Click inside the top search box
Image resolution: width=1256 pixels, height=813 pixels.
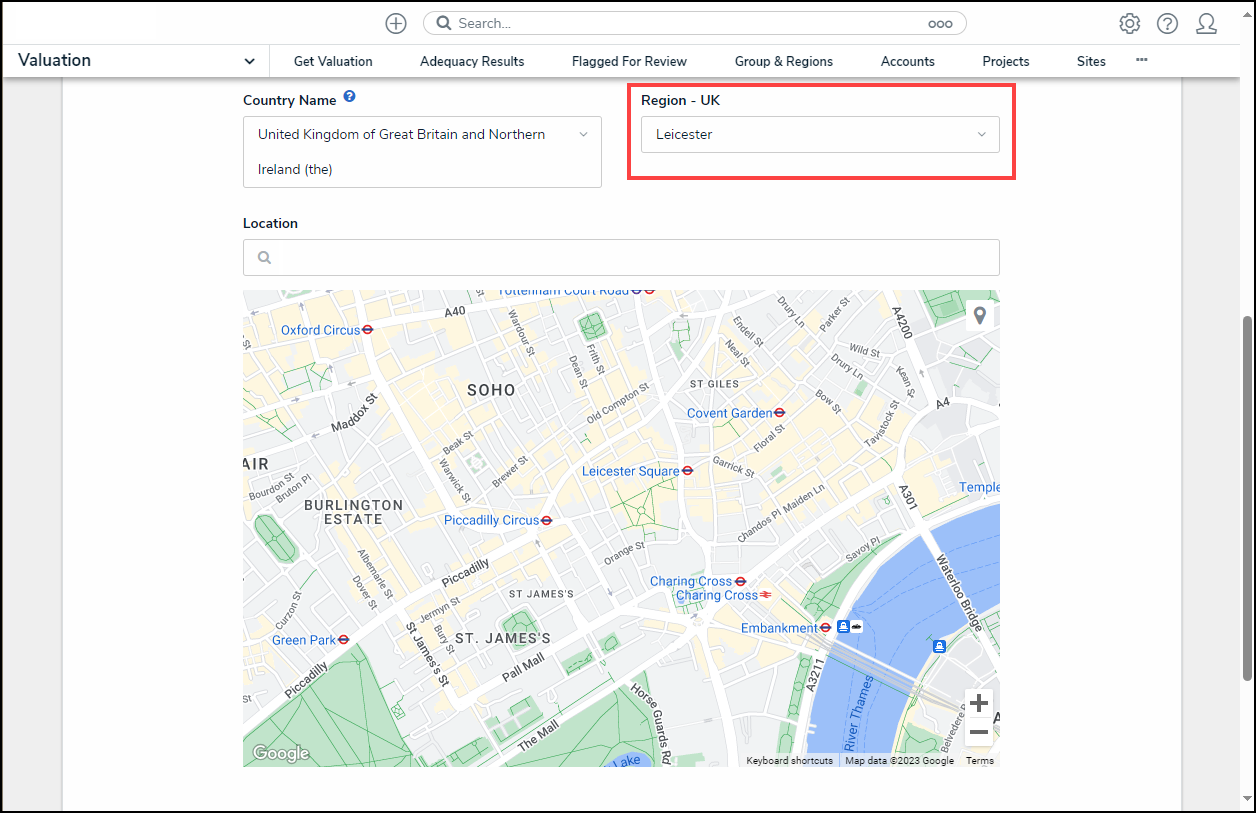[x=695, y=23]
